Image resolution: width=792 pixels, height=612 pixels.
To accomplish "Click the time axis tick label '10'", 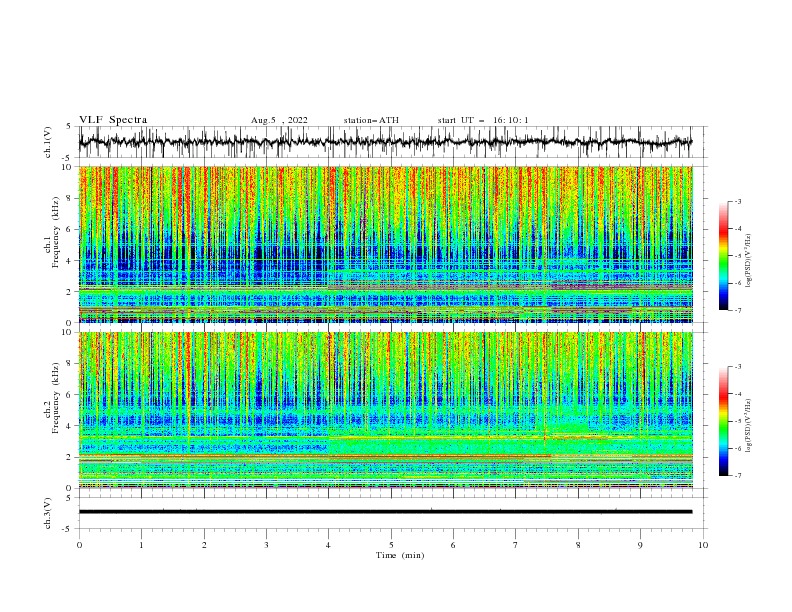I will pos(703,545).
